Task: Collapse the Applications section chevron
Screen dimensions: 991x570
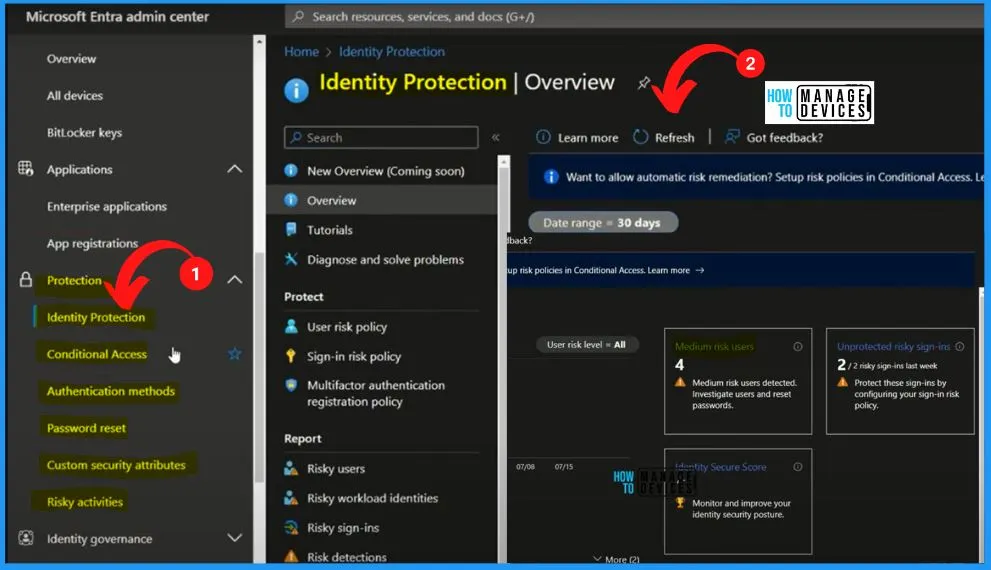Action: pyautogui.click(x=234, y=169)
